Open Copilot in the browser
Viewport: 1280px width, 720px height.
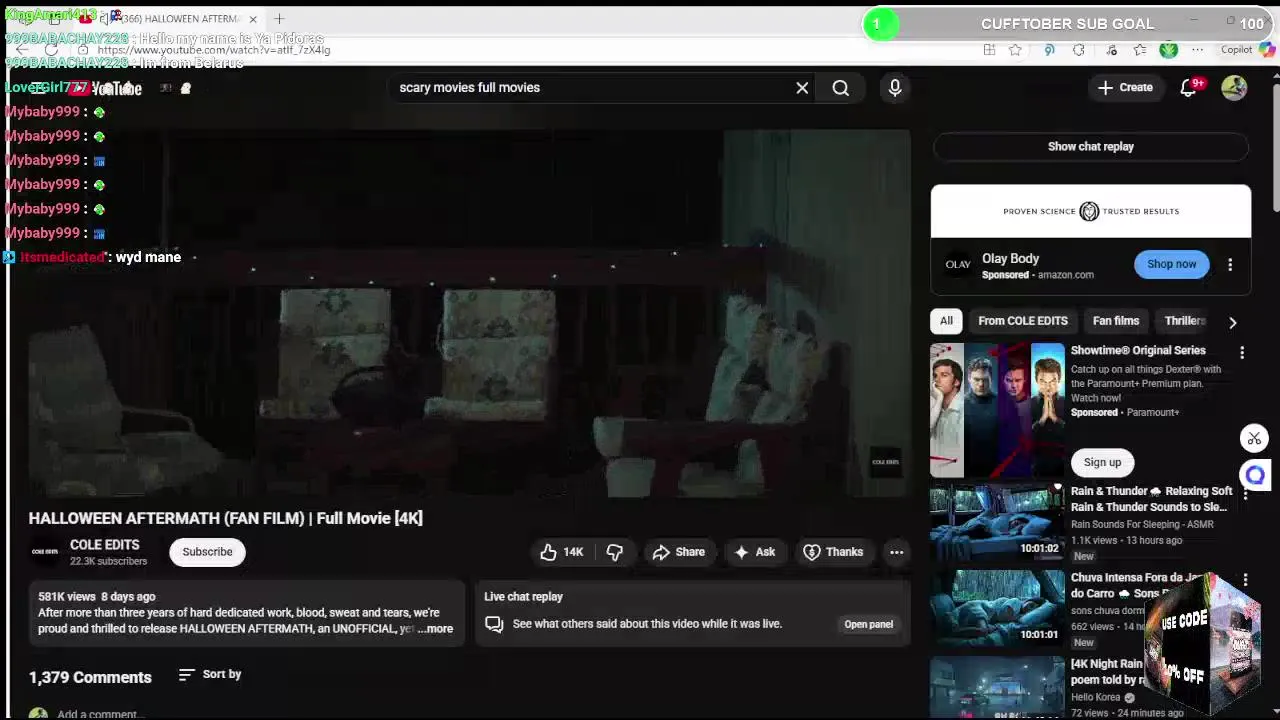(1246, 50)
